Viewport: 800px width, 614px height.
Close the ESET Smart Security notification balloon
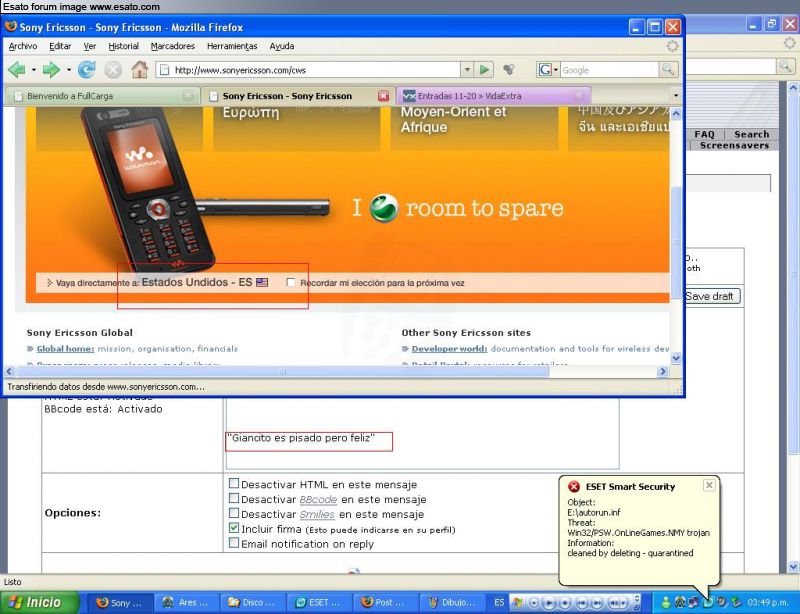tap(709, 485)
